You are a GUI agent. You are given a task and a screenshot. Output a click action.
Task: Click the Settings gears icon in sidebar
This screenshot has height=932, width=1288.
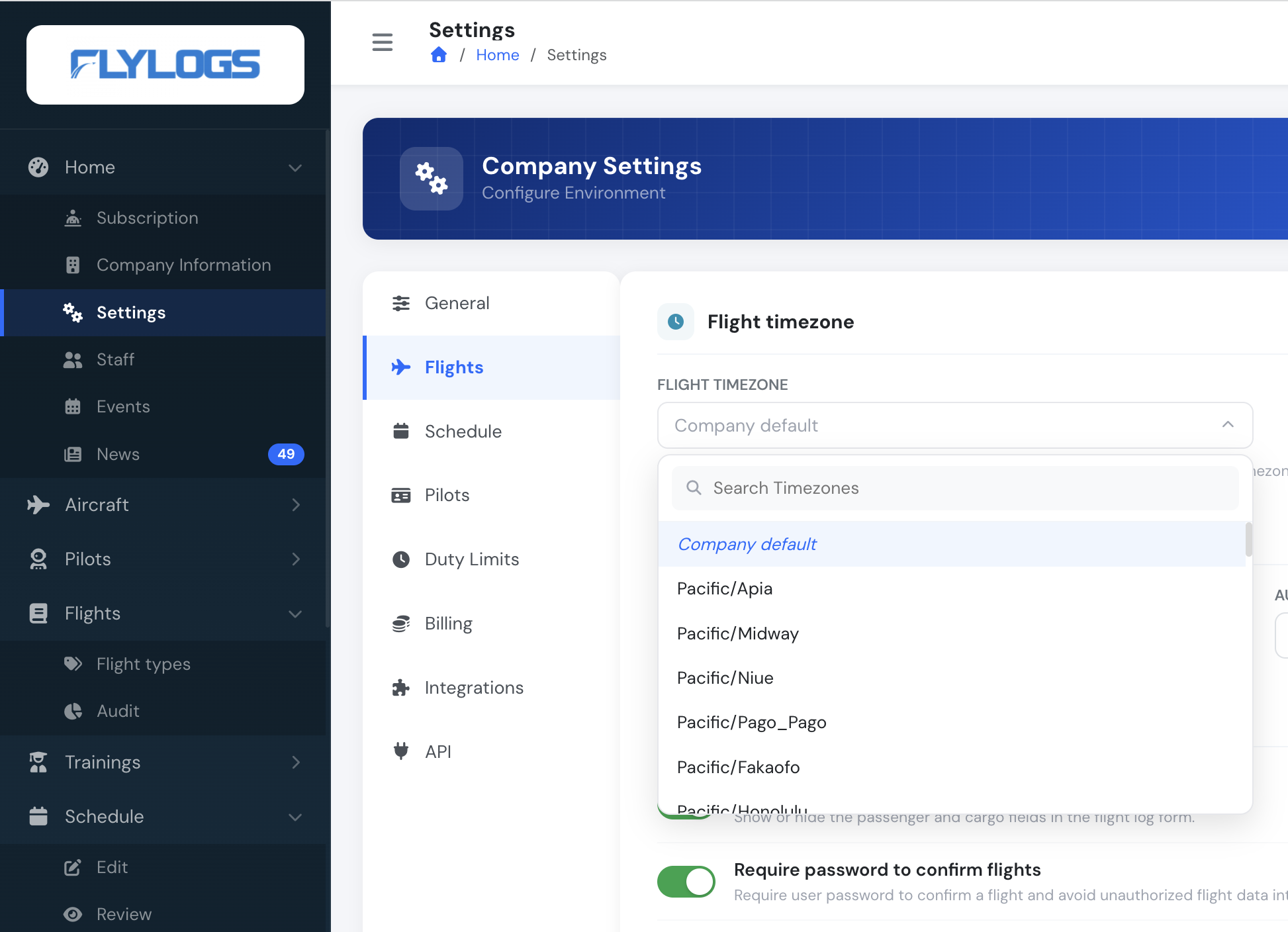pos(73,312)
